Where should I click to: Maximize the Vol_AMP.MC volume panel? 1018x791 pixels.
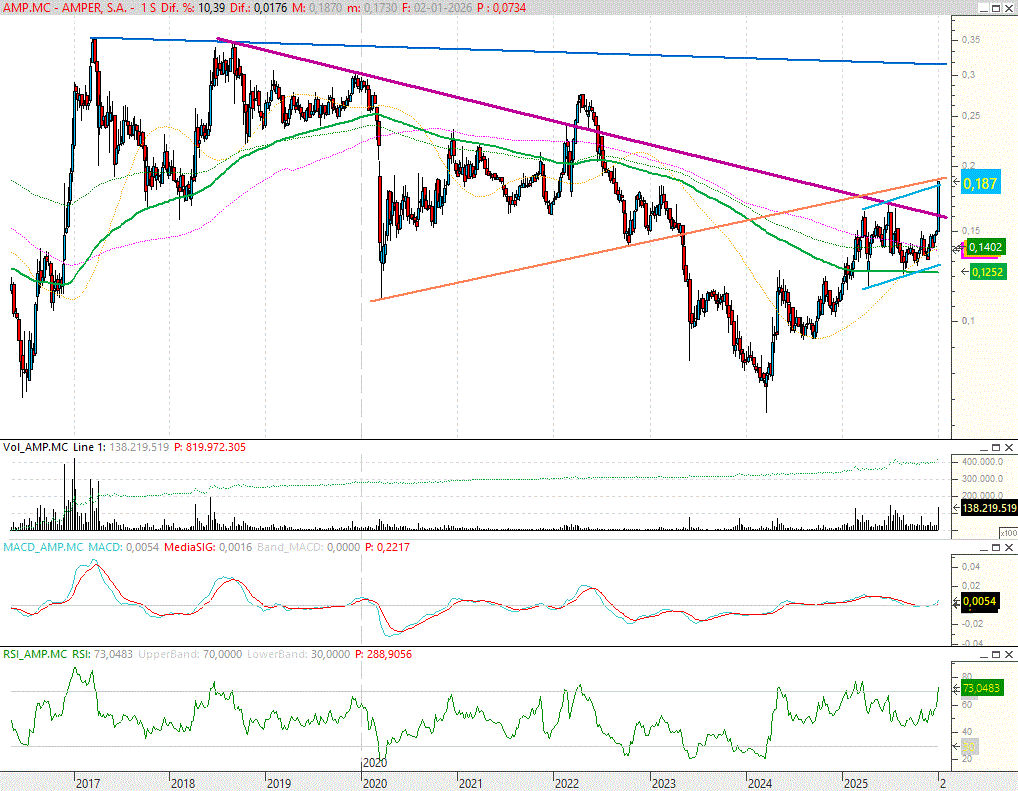[x=996, y=447]
